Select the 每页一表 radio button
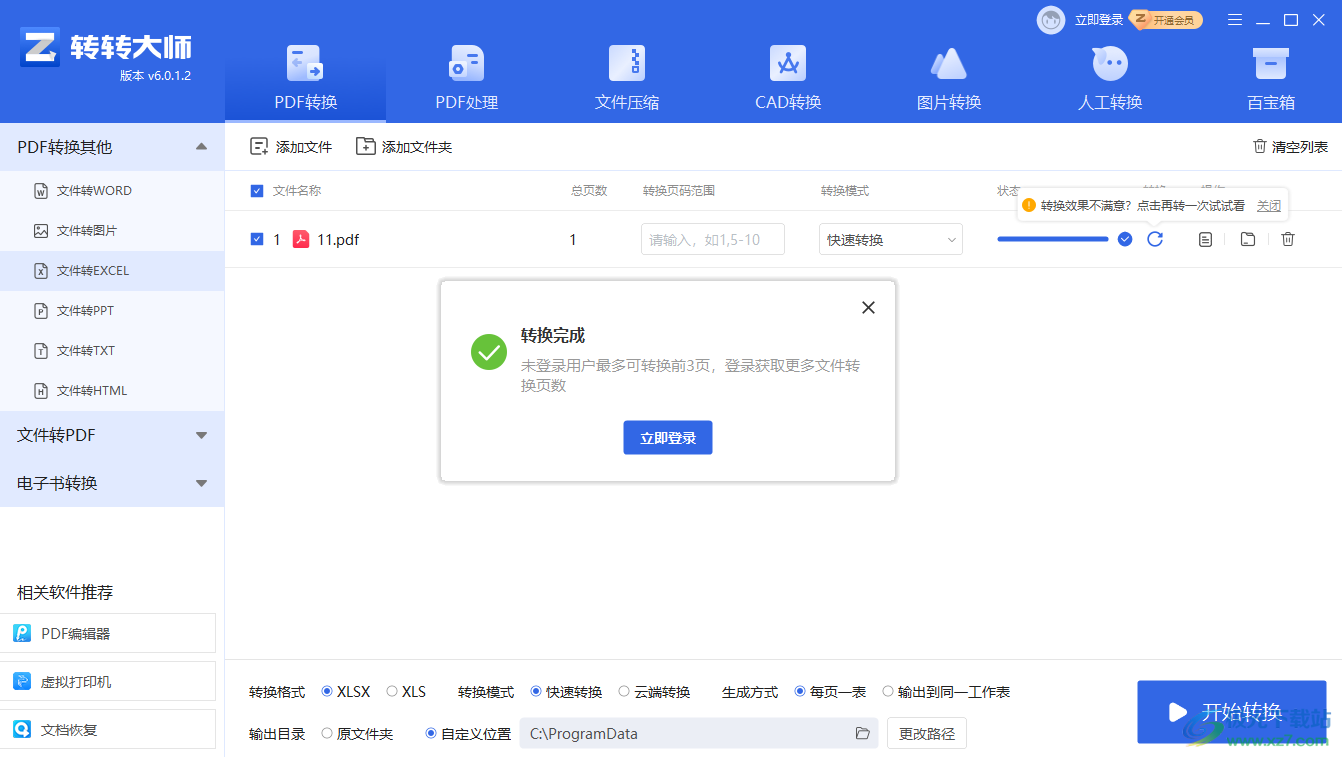This screenshot has height=757, width=1342. [x=800, y=691]
